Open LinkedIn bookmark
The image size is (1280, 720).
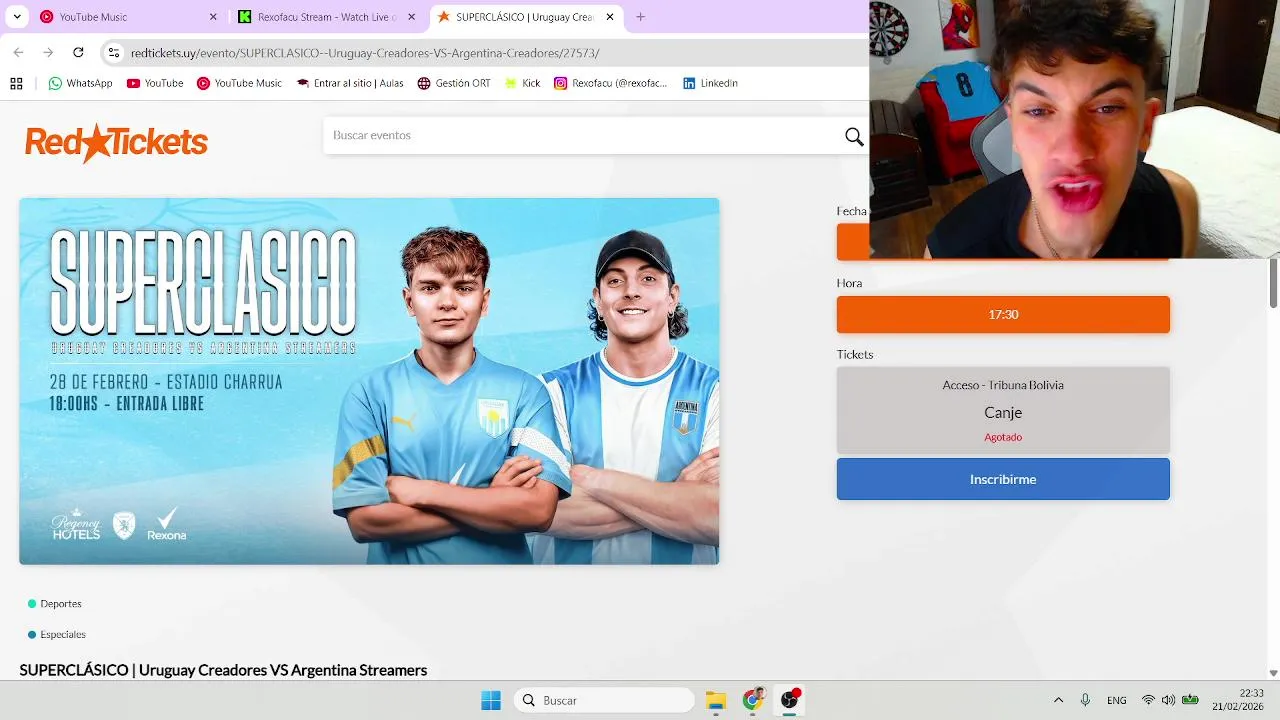tap(710, 83)
